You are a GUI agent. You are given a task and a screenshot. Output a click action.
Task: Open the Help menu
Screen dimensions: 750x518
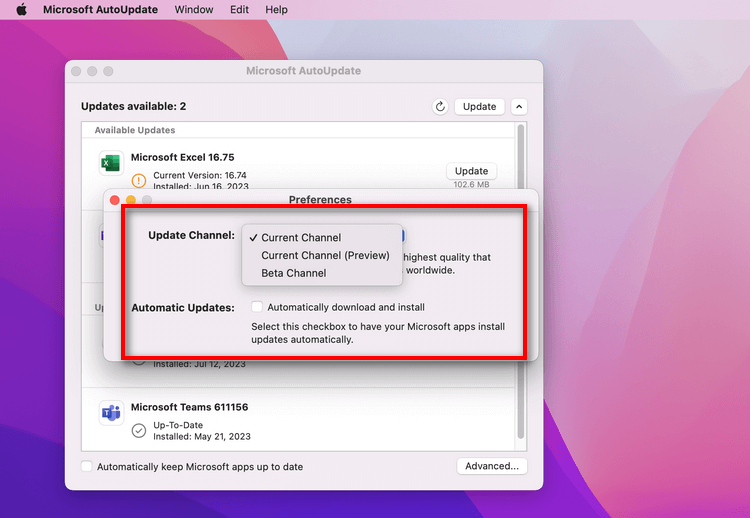(276, 9)
